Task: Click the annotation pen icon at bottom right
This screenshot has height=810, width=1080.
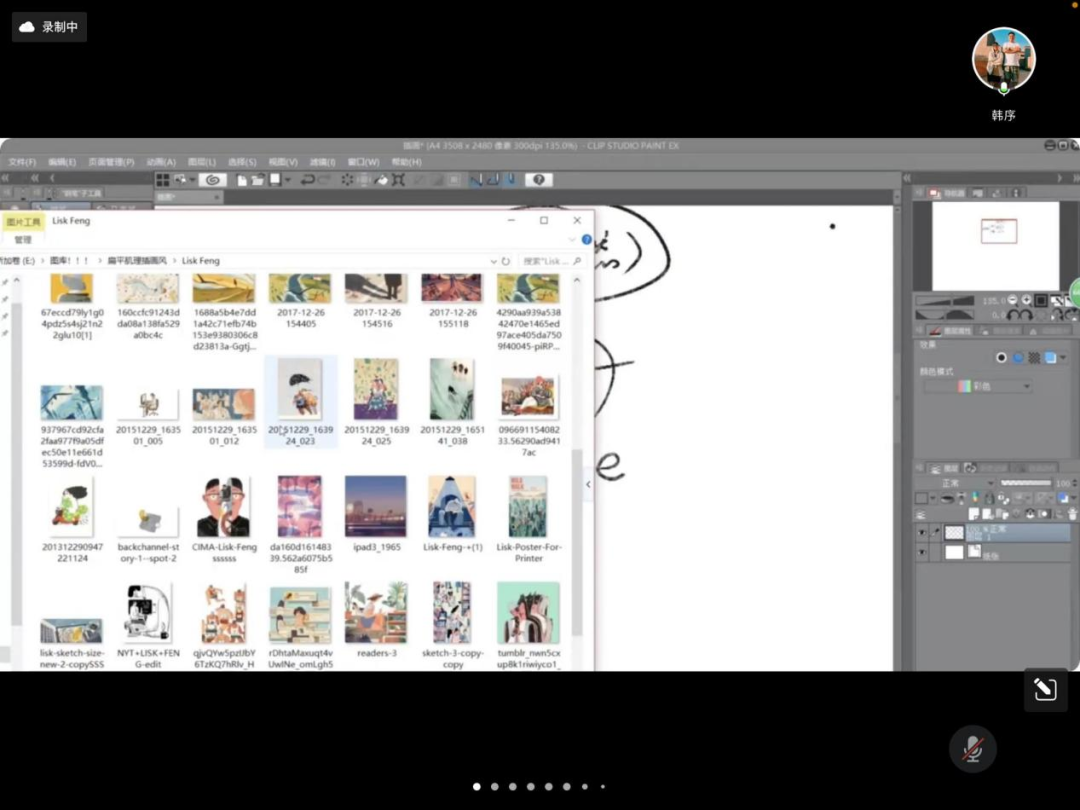Action: (x=1045, y=690)
